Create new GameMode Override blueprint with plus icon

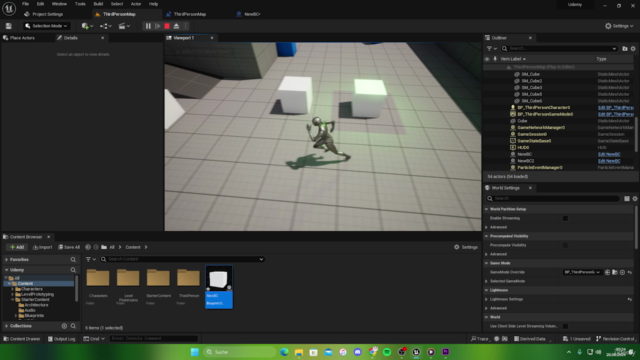coord(622,272)
